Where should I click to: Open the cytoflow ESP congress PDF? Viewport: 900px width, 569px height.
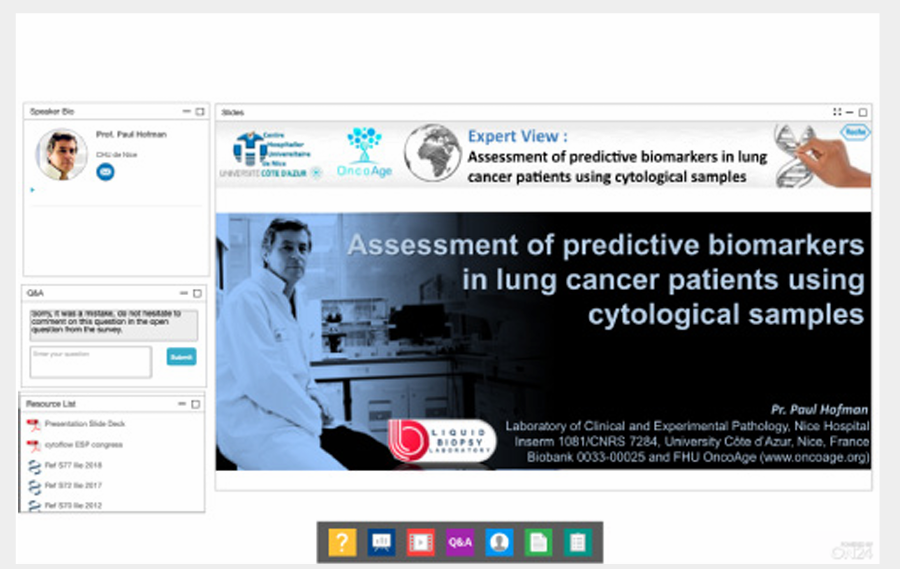(84, 444)
